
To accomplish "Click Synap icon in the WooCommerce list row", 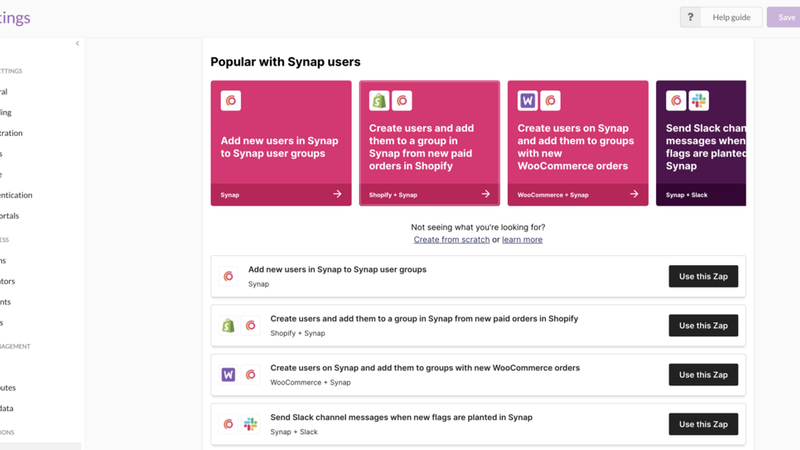I will pos(251,374).
